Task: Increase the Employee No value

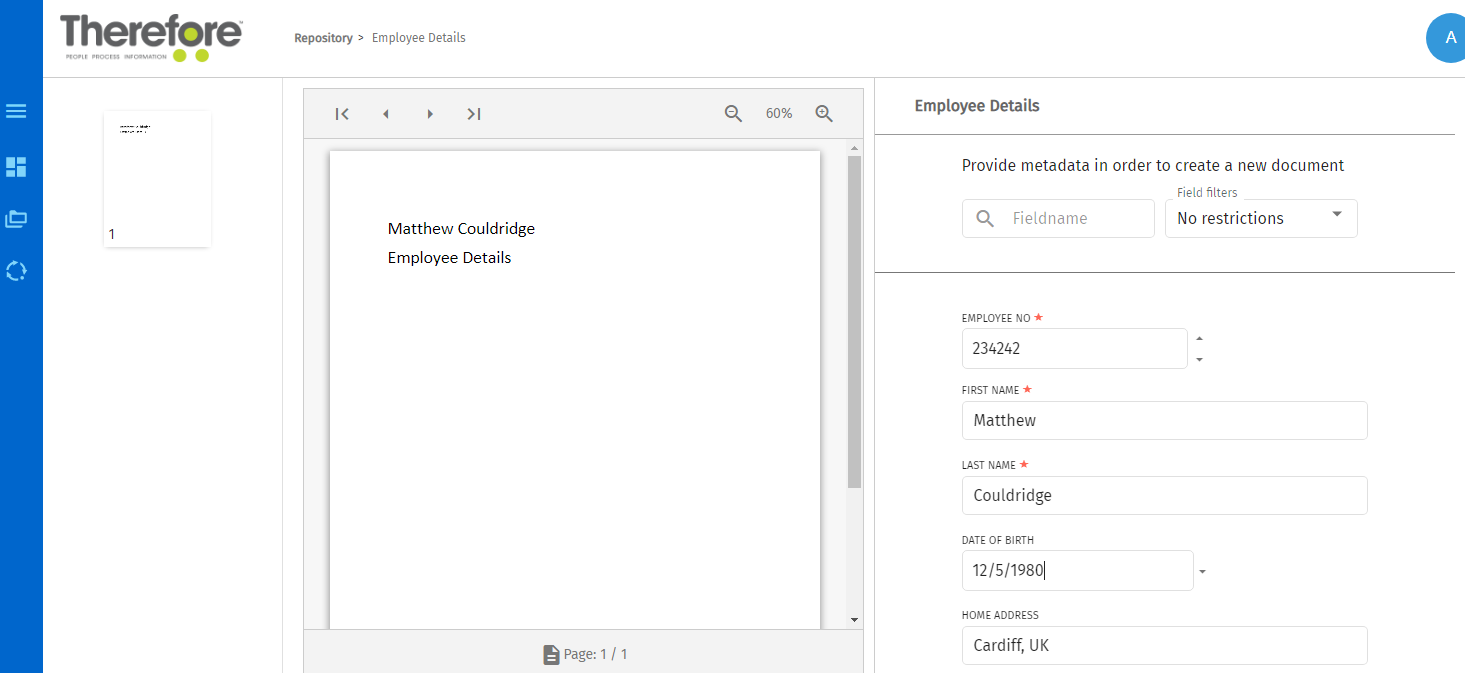Action: (1199, 338)
